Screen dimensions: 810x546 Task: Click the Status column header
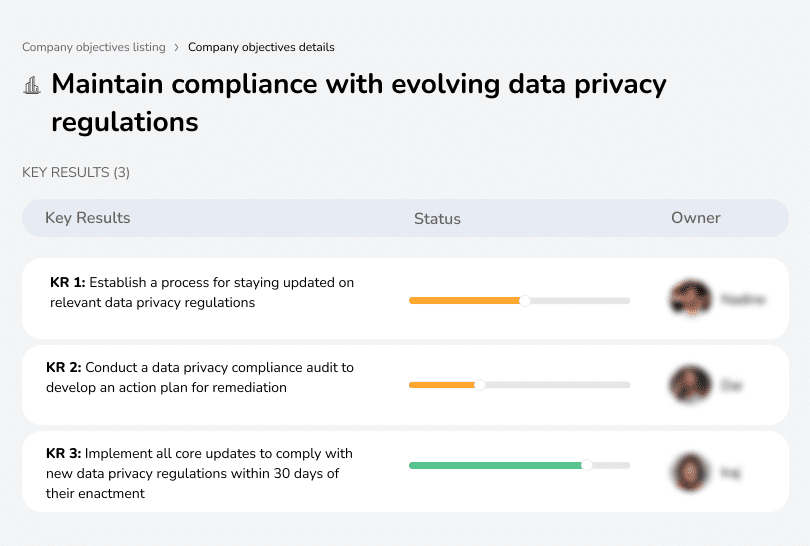point(437,218)
